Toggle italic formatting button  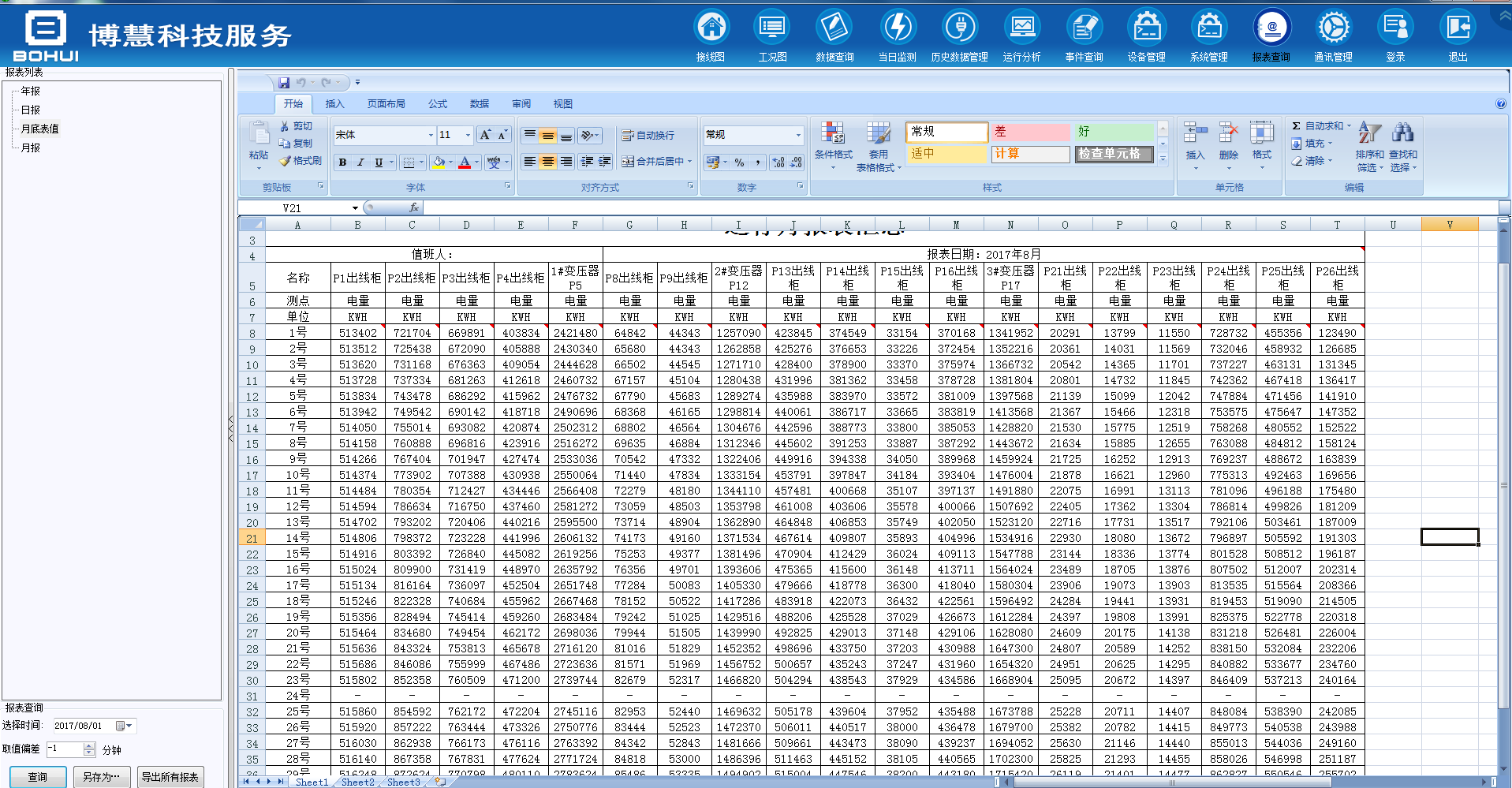click(360, 162)
